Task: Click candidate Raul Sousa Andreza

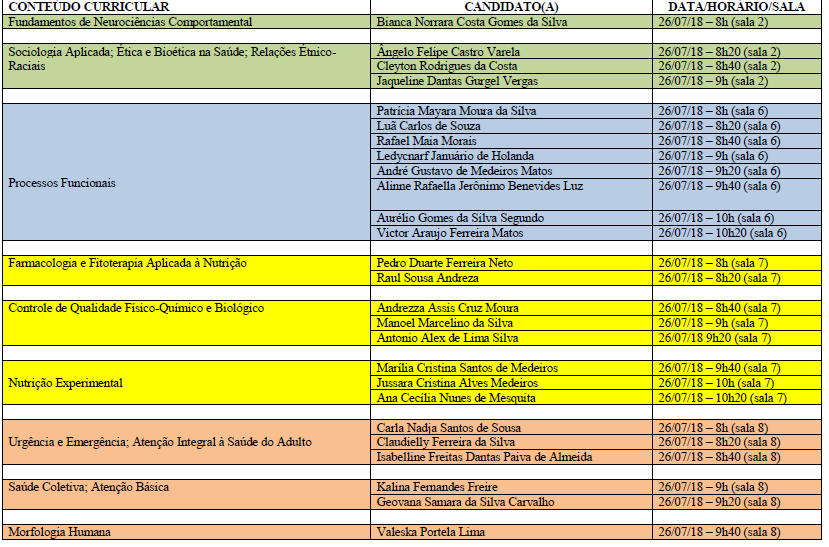Action: coord(511,278)
